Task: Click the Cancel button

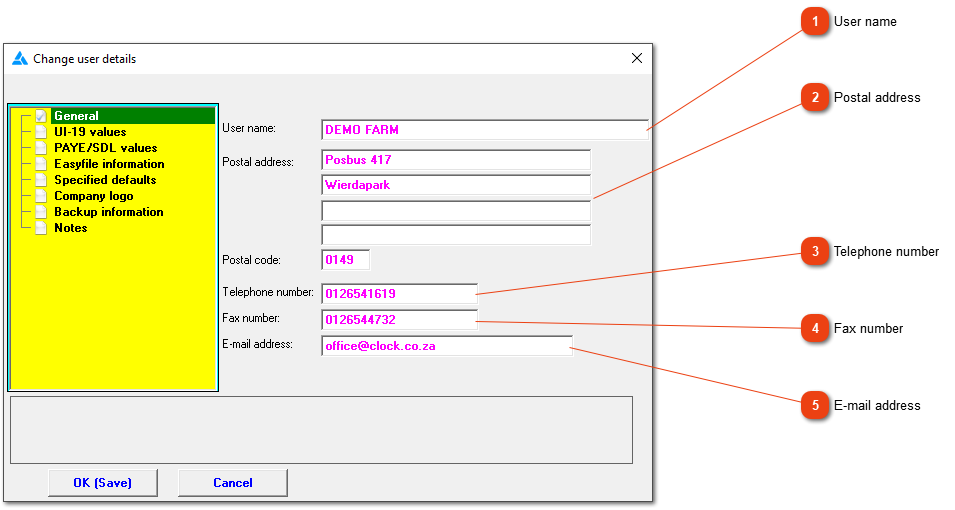Action: (233, 483)
